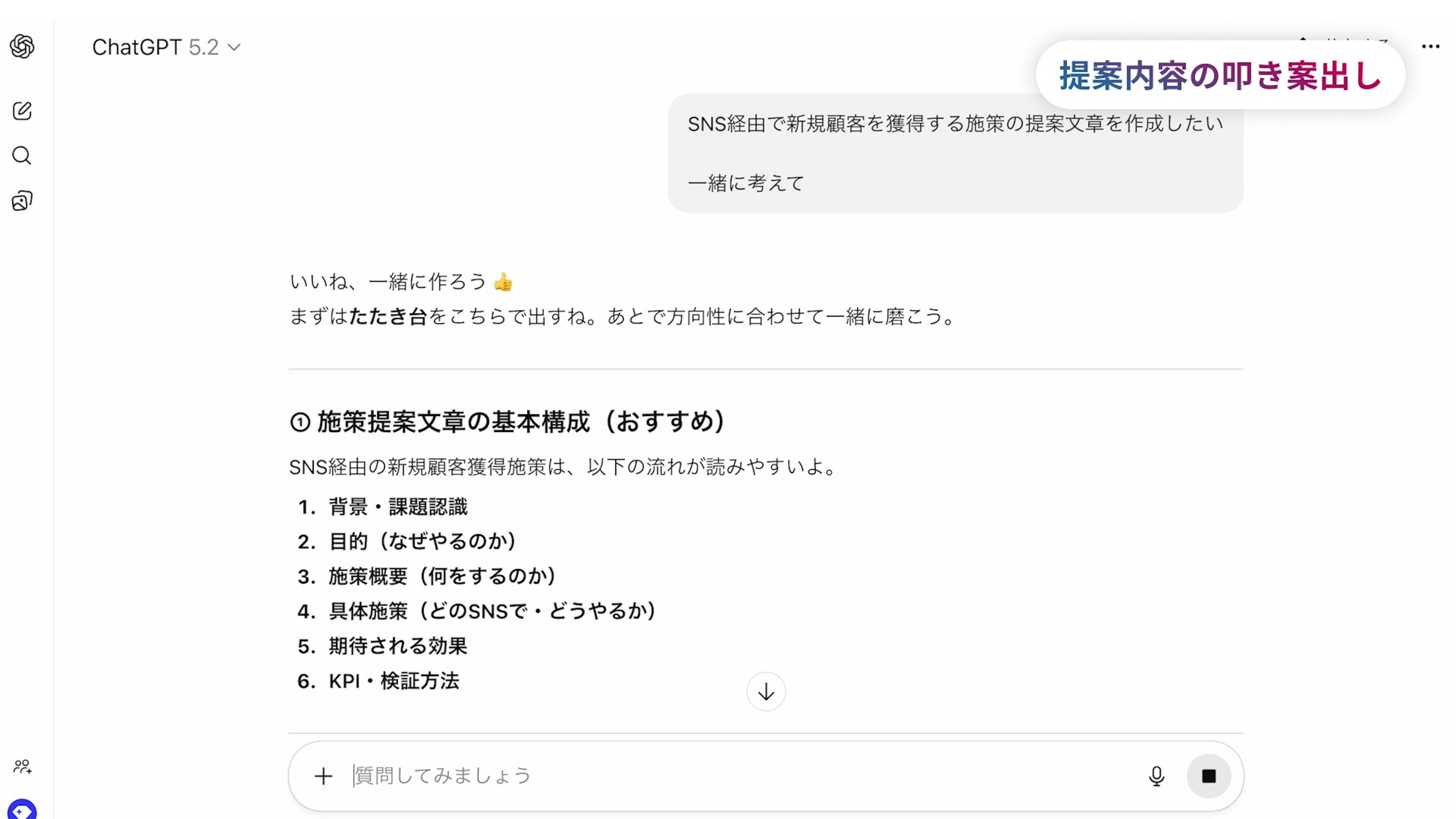Click the ChatGPT logo in sidebar

coord(22,46)
